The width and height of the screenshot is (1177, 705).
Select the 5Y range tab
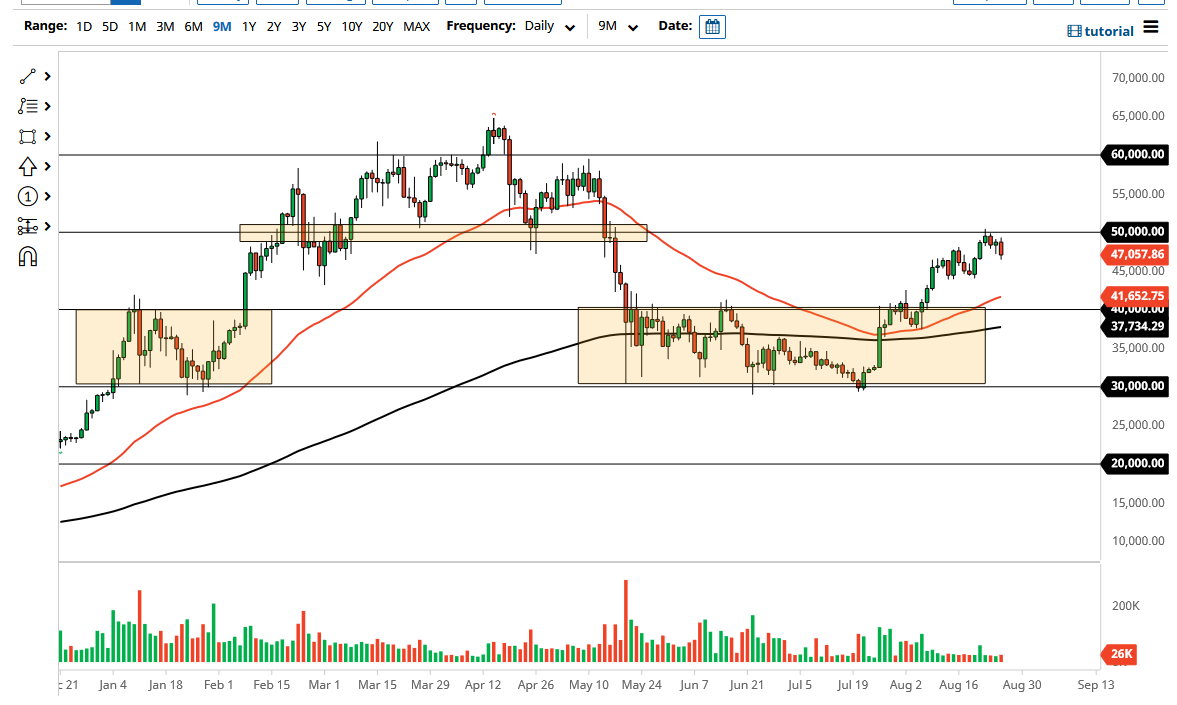322,27
